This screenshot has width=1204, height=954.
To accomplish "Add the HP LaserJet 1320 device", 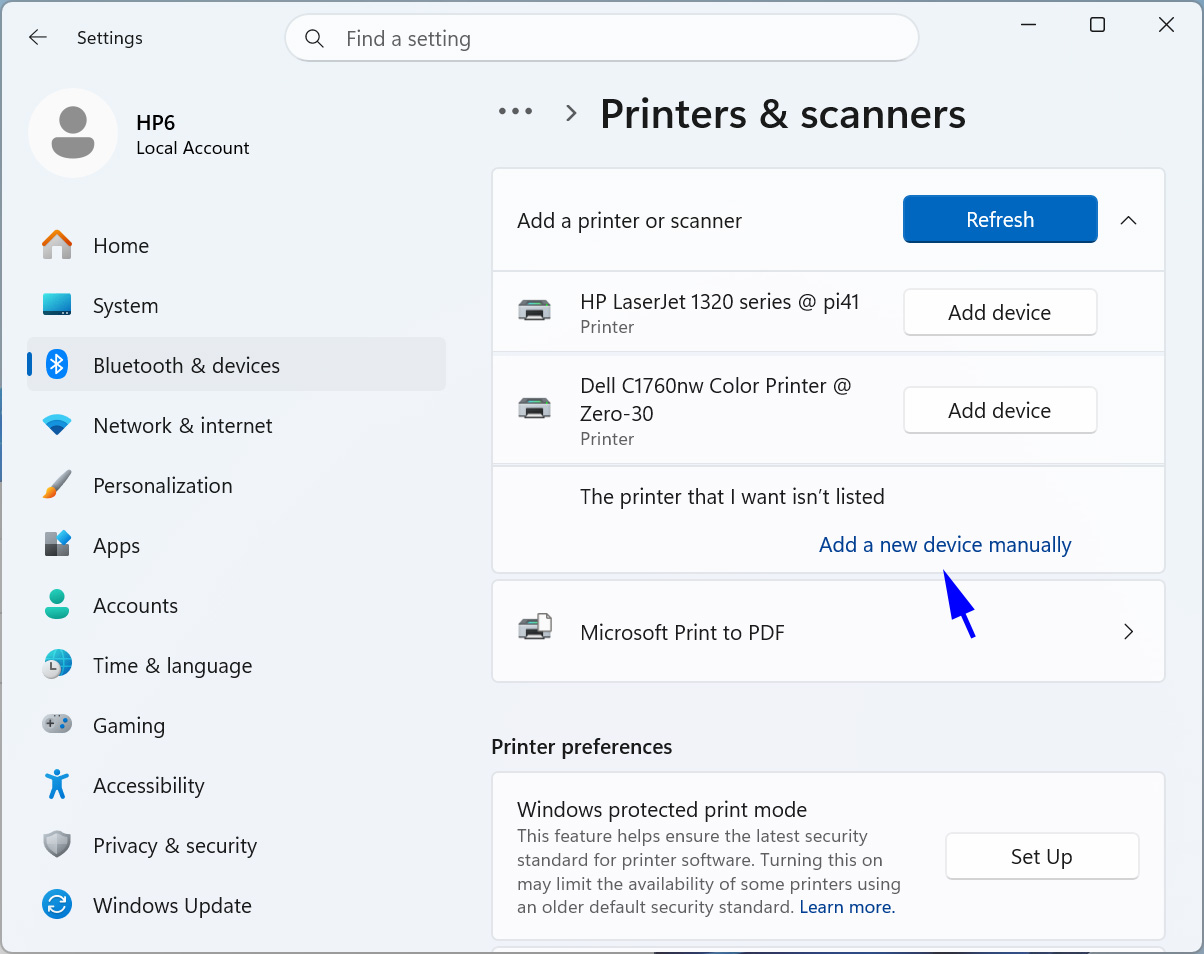I will pyautogui.click(x=999, y=312).
